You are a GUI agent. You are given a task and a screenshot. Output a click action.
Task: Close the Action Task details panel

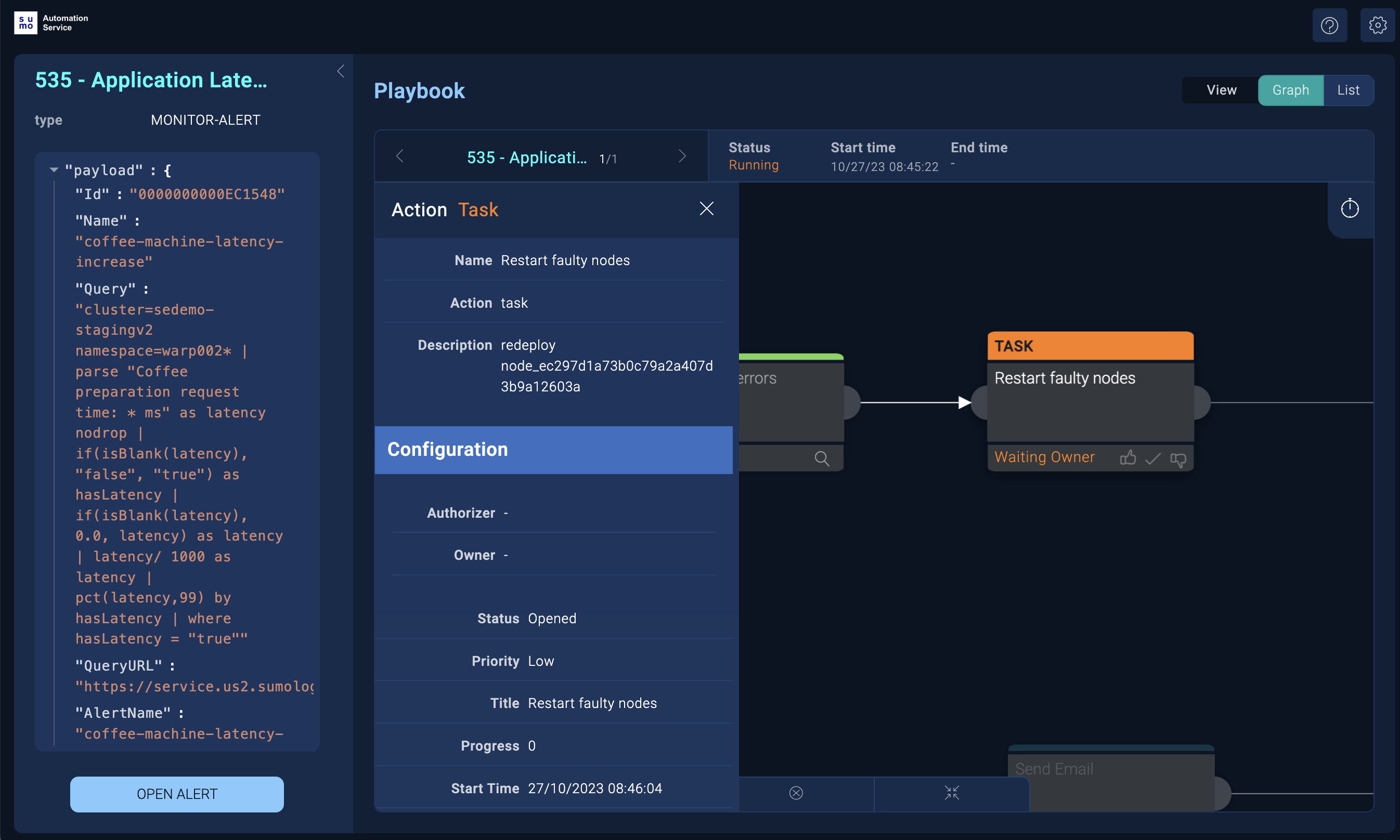tap(706, 209)
